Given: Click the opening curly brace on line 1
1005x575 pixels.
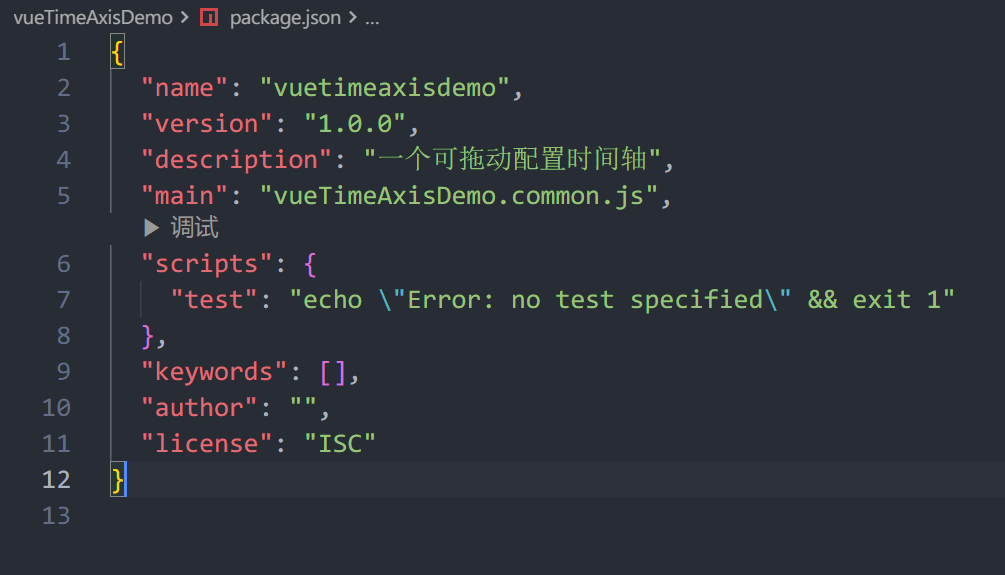Looking at the screenshot, I should click(117, 52).
